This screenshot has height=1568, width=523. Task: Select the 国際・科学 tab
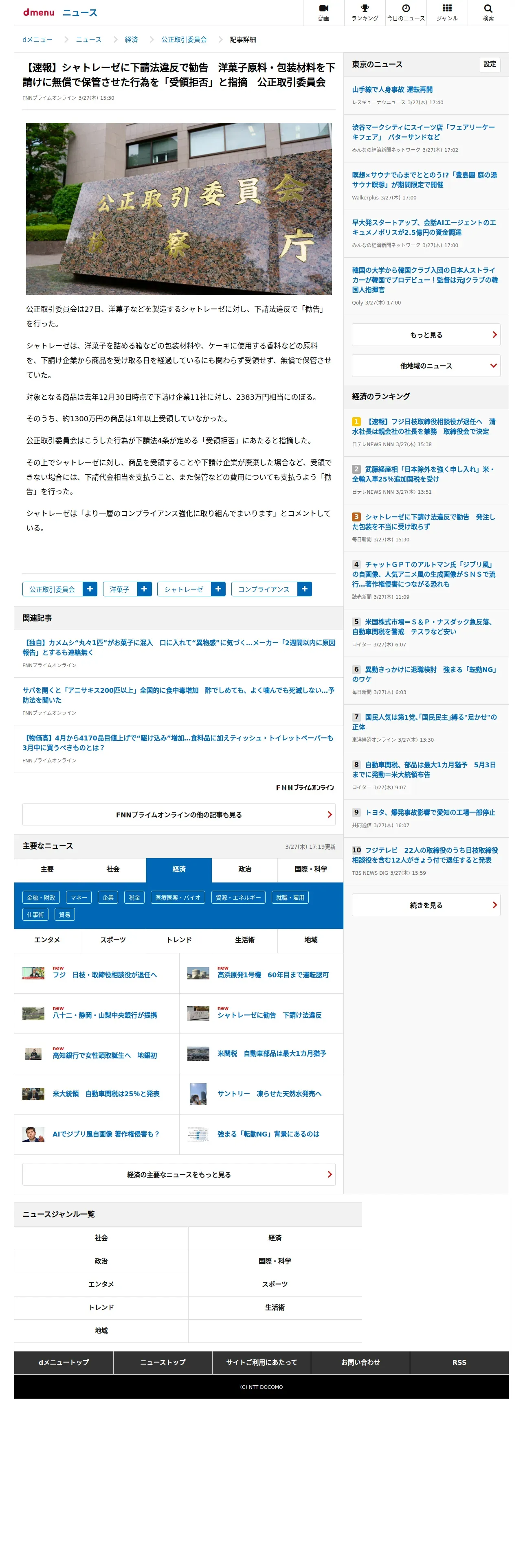point(310,869)
